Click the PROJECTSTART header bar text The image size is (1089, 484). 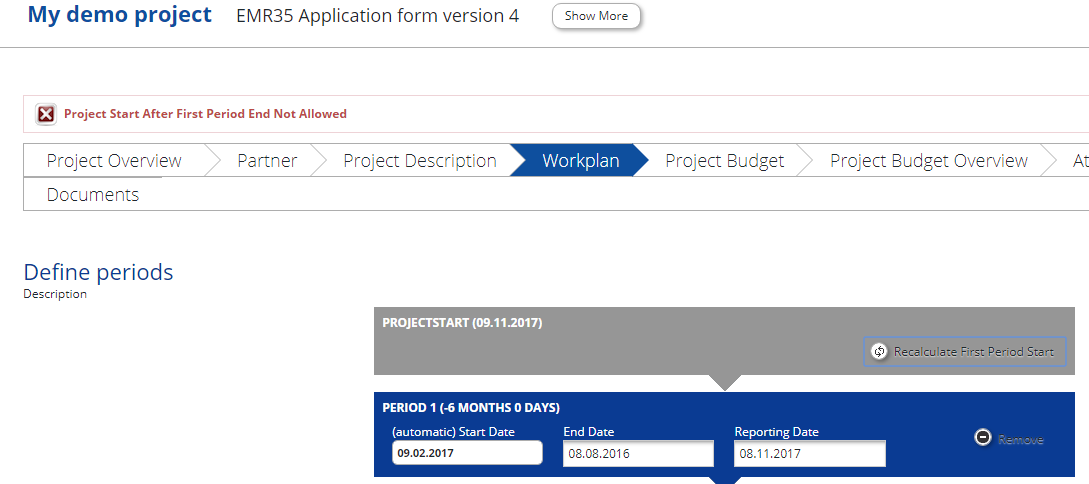point(462,323)
